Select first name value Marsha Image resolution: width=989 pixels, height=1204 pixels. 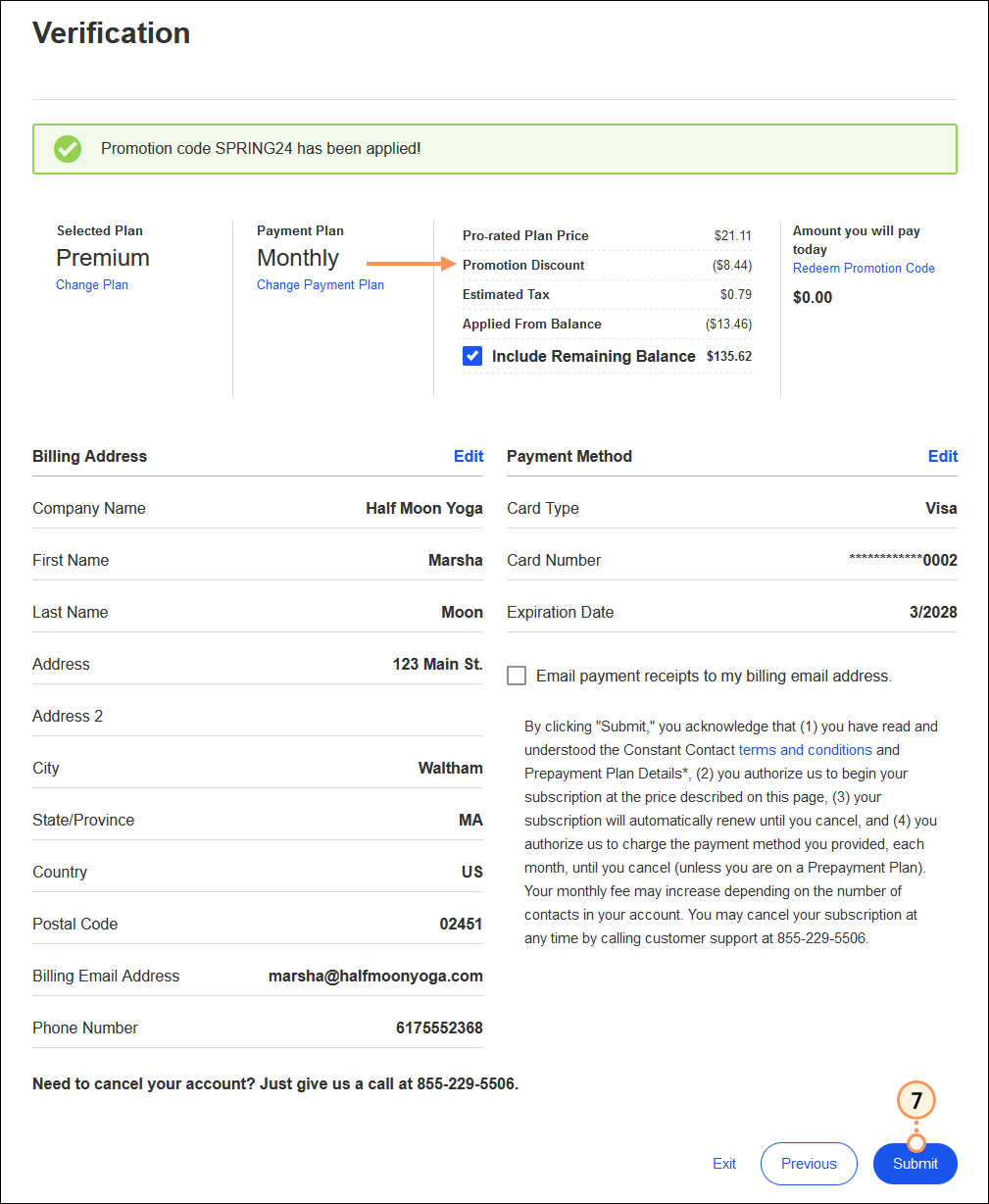coord(456,560)
